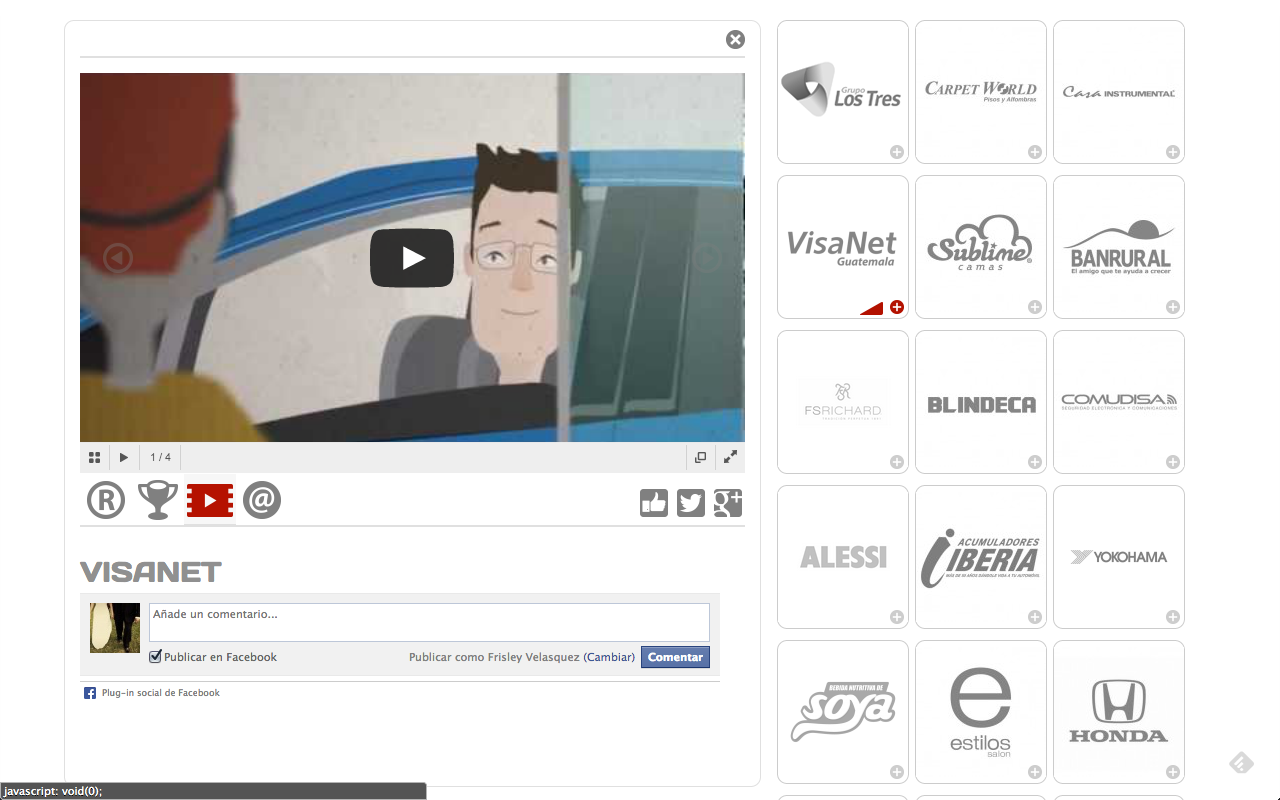Screen dimensions: 1280x800
Task: Click the Cambiar link
Action: point(609,657)
